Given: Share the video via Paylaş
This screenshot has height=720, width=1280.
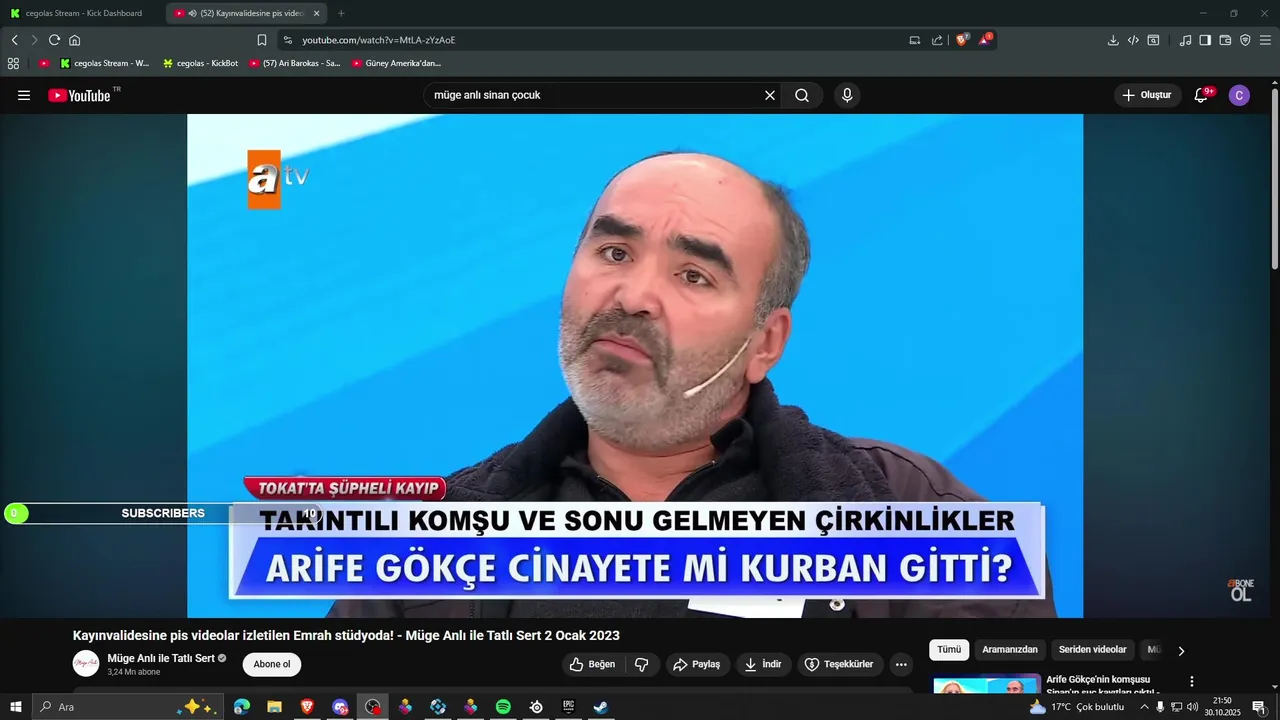Looking at the screenshot, I should 696,664.
